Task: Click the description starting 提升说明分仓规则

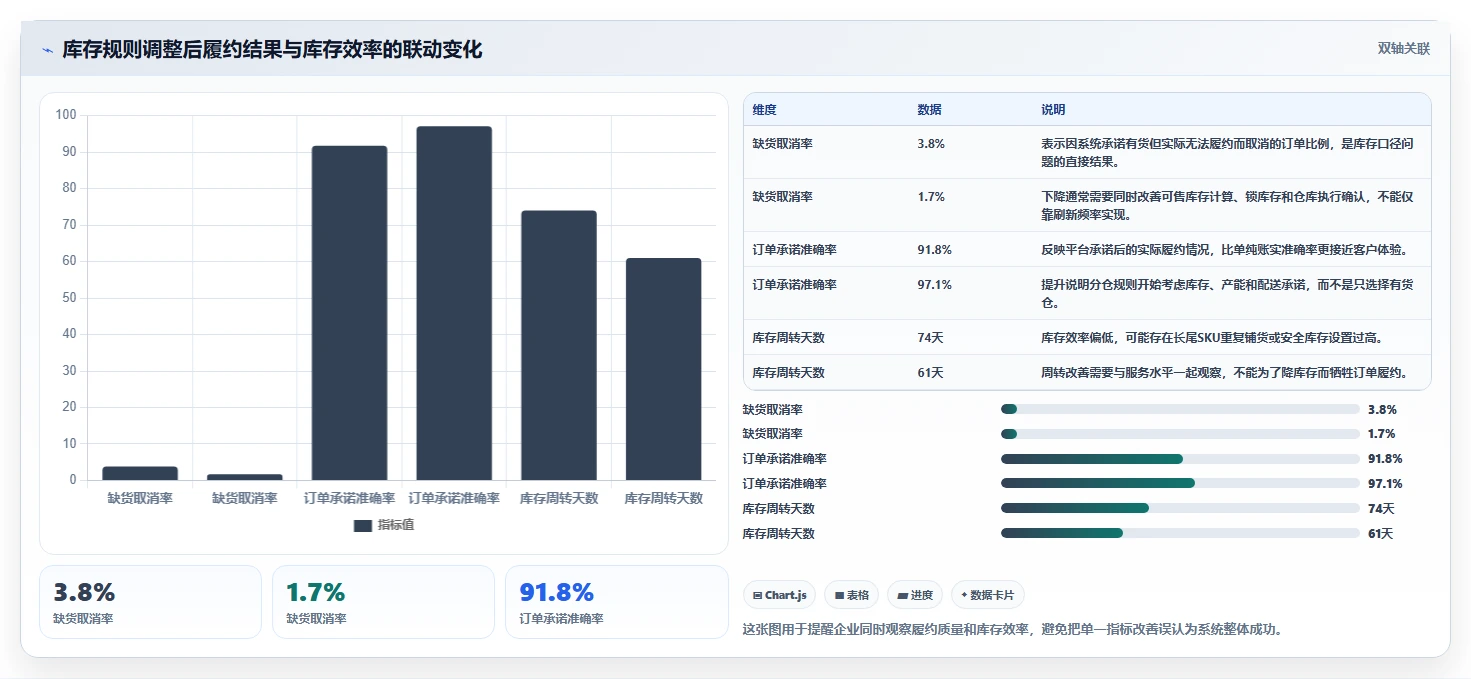Action: click(1227, 293)
